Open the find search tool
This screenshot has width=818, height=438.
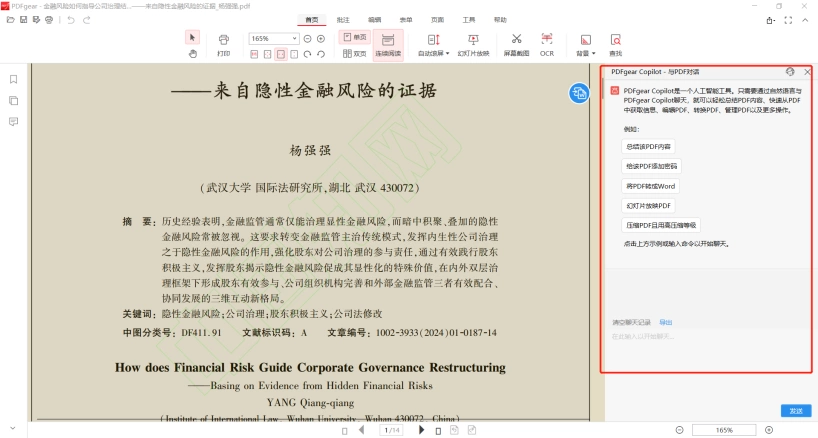616,45
